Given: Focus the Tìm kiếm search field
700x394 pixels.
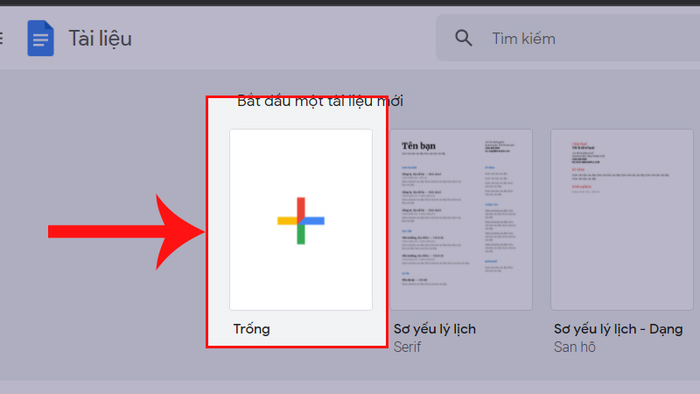Looking at the screenshot, I should pyautogui.click(x=568, y=38).
